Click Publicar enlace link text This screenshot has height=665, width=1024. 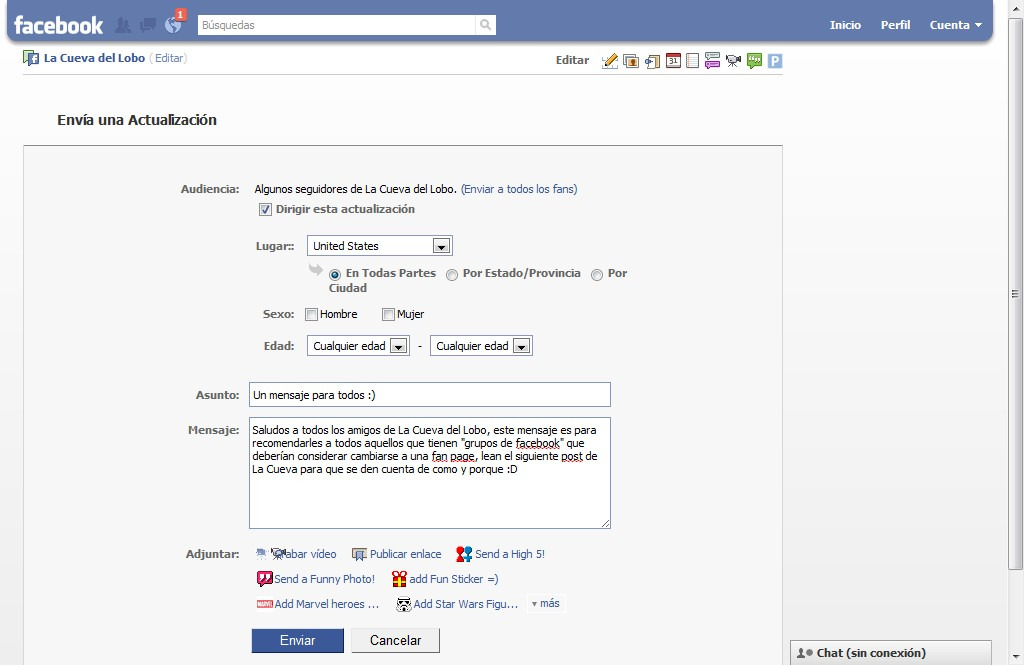[x=406, y=554]
